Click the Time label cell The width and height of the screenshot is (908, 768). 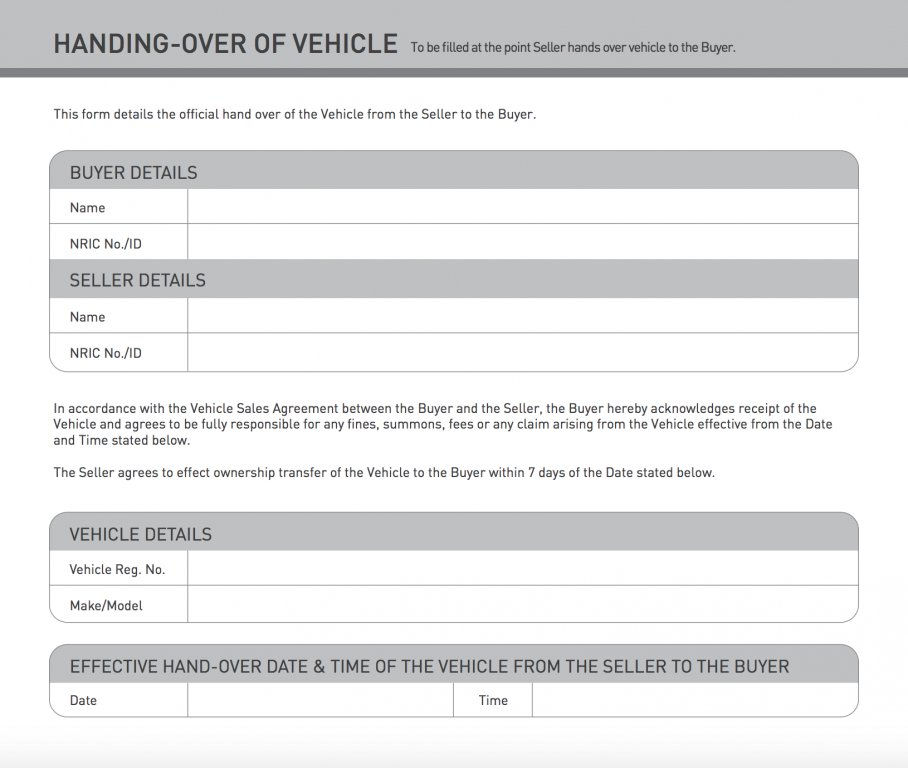click(x=493, y=700)
